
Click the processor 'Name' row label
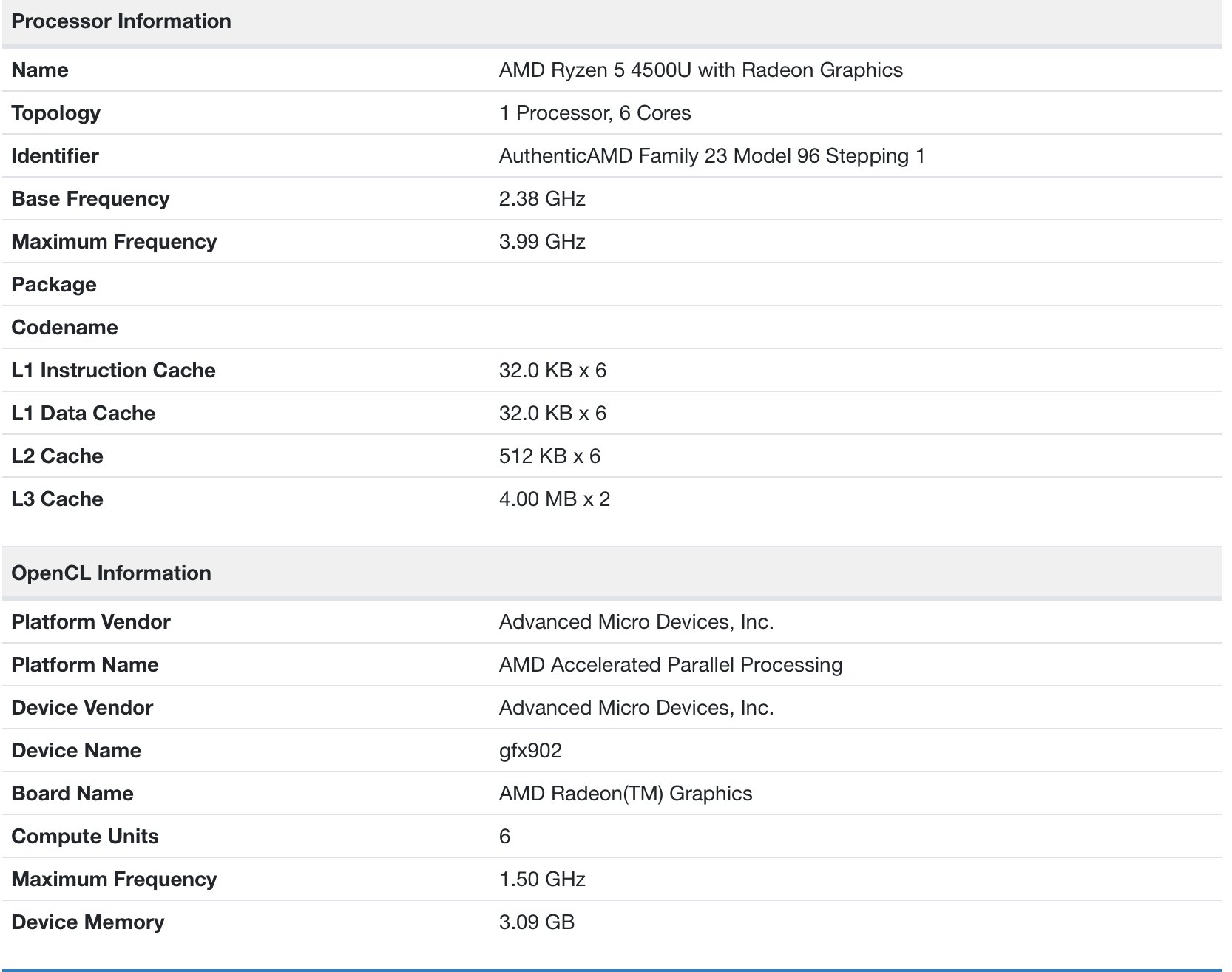pos(40,70)
